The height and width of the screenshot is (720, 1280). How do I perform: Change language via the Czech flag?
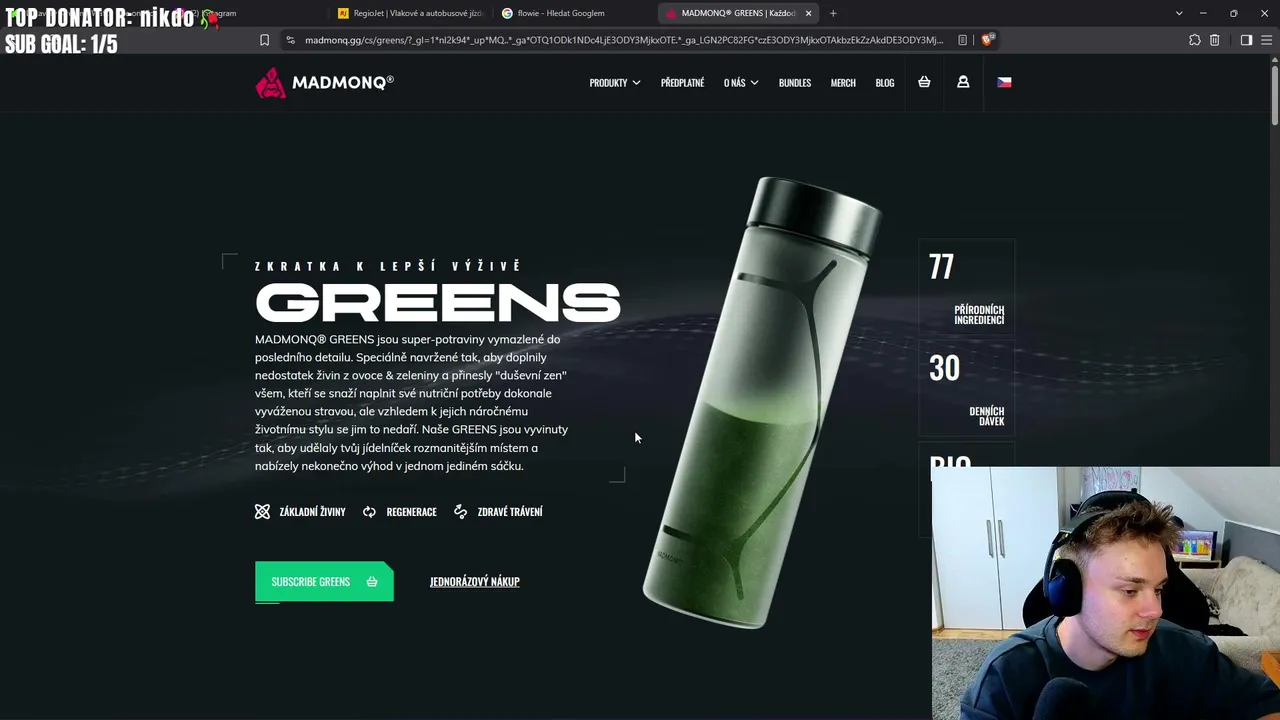(1004, 82)
